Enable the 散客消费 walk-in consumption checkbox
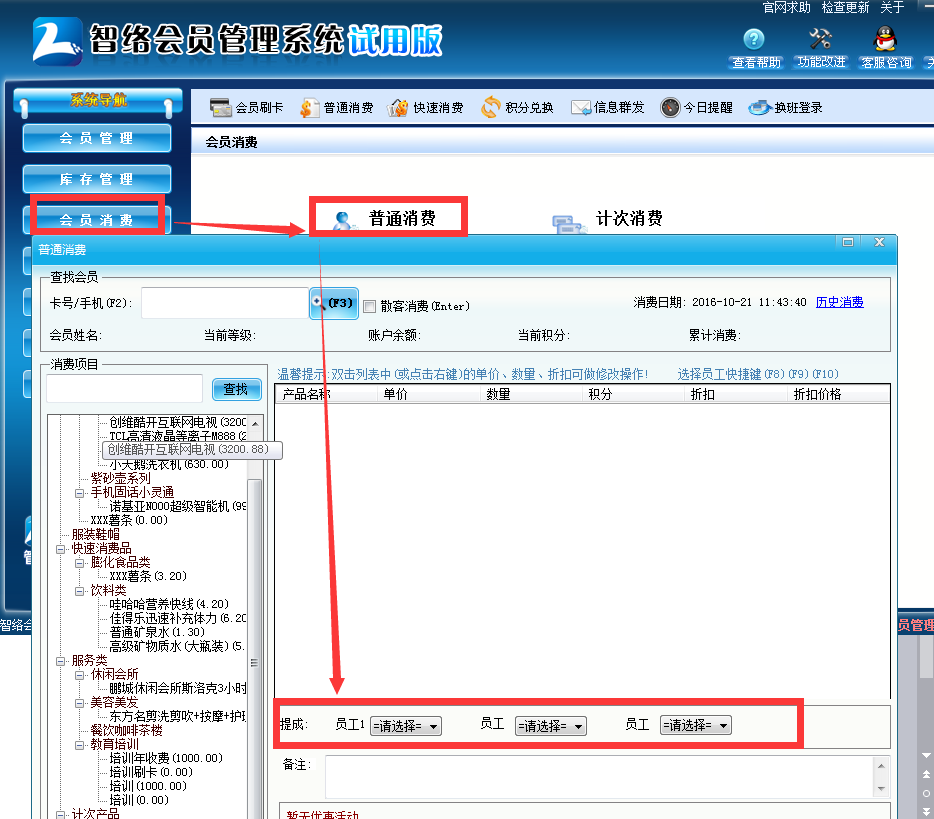The image size is (934, 819). [367, 306]
